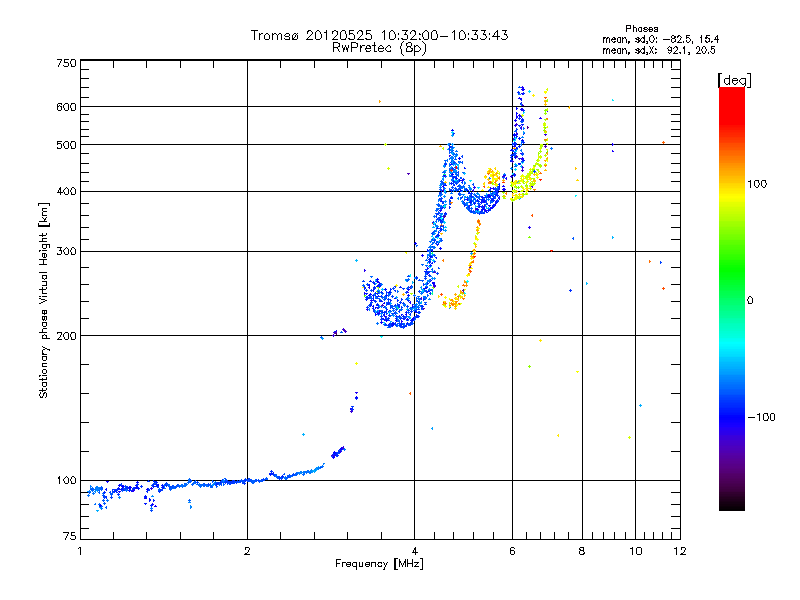
Task: Select the 'RwPretec (8p)' subtitle
Action: tap(379, 48)
